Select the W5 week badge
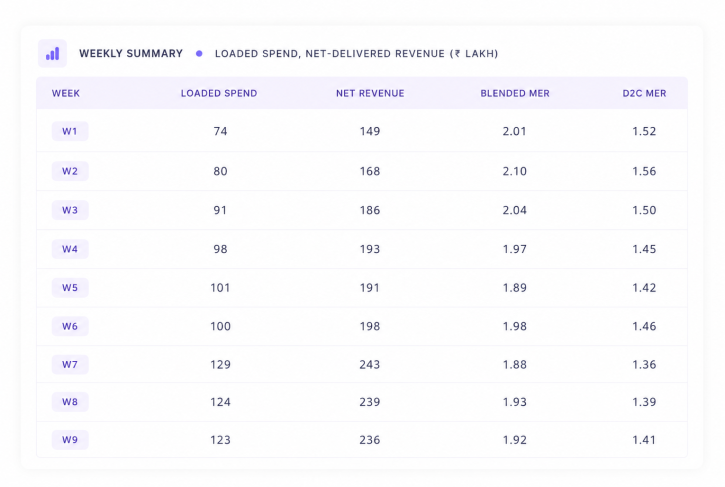Viewport: 725px width, 487px height. click(70, 288)
